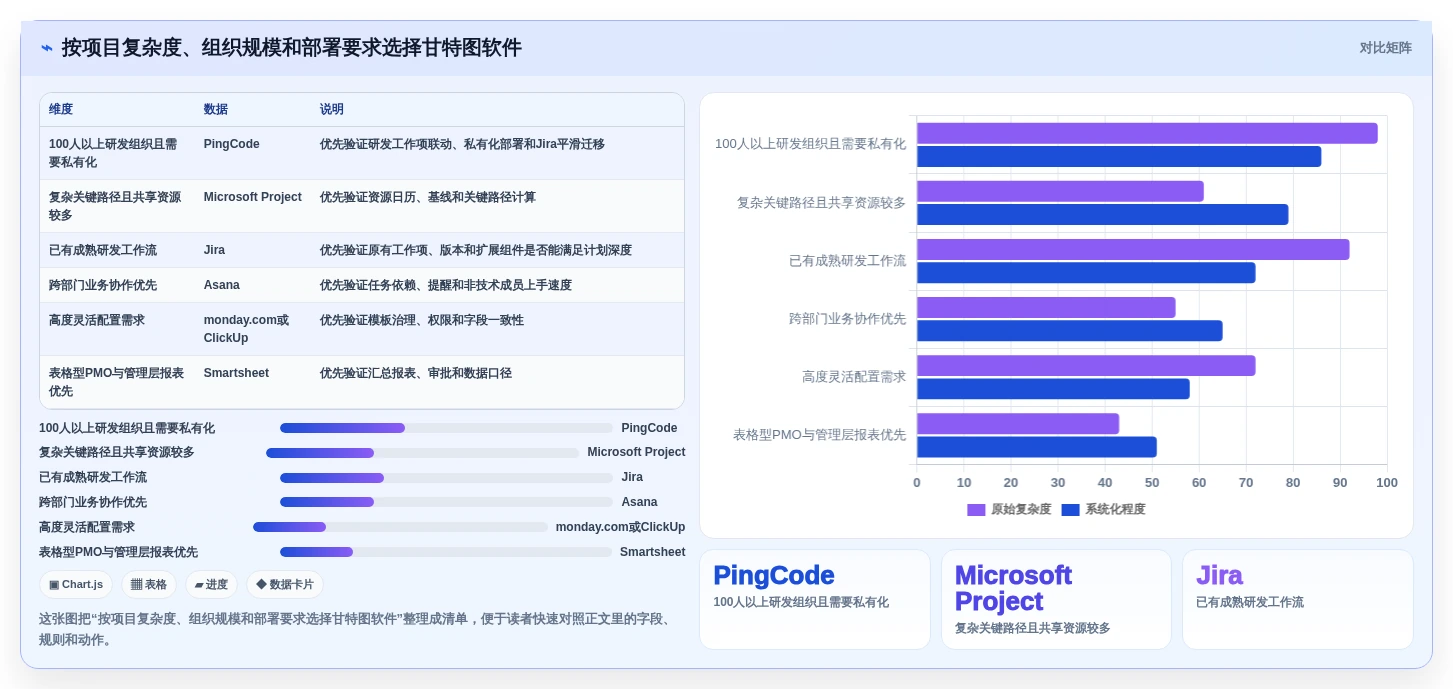Open the Microsoft Project data card

[x=1056, y=599]
